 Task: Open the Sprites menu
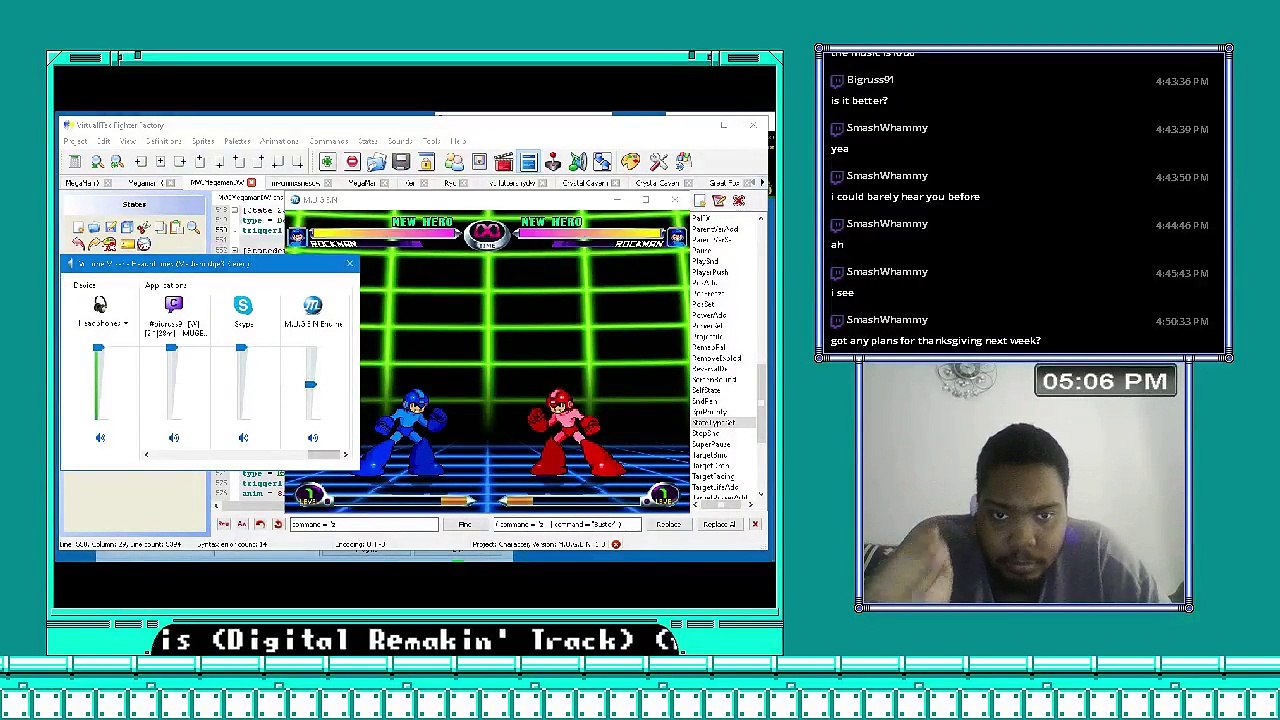(x=203, y=141)
